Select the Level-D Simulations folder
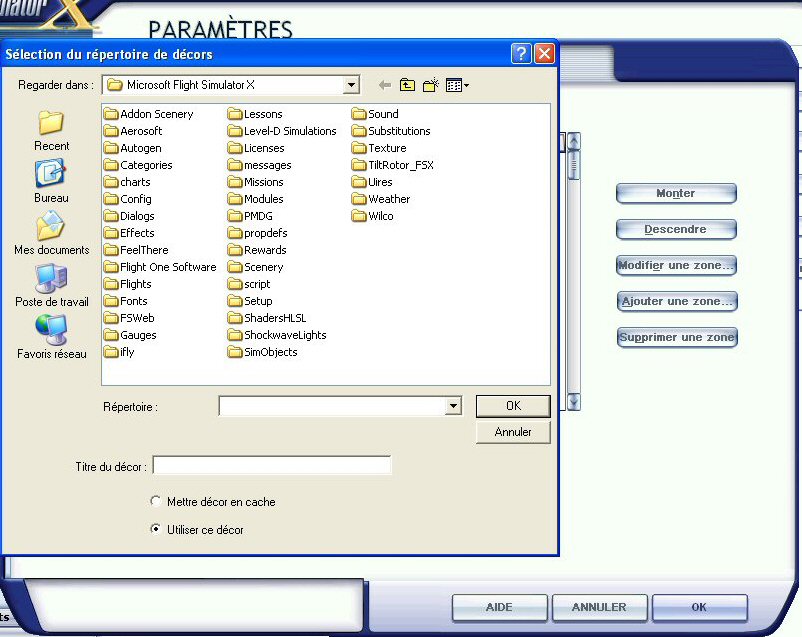The width and height of the screenshot is (802, 637). click(282, 131)
